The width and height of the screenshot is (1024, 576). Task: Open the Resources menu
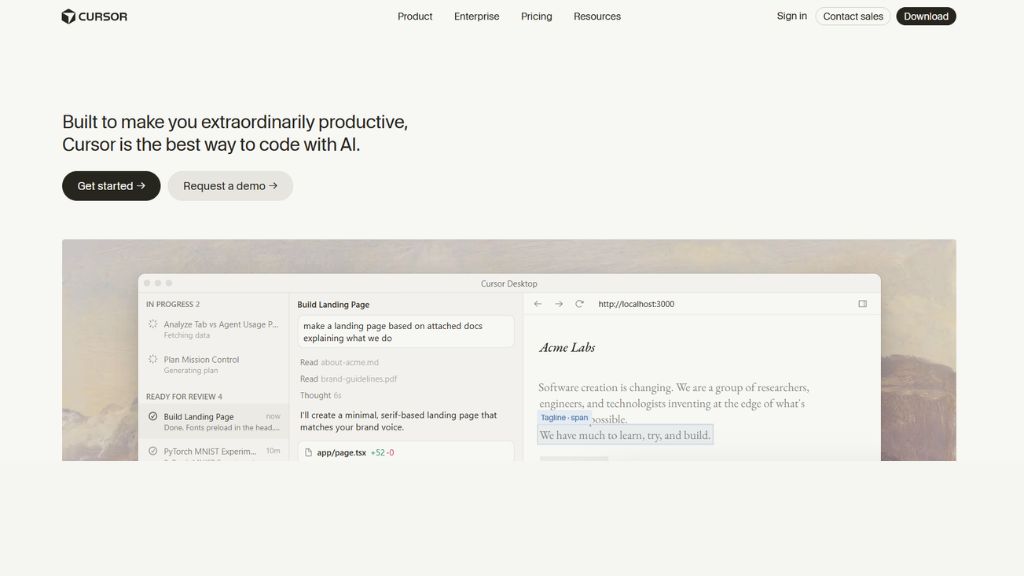(597, 16)
